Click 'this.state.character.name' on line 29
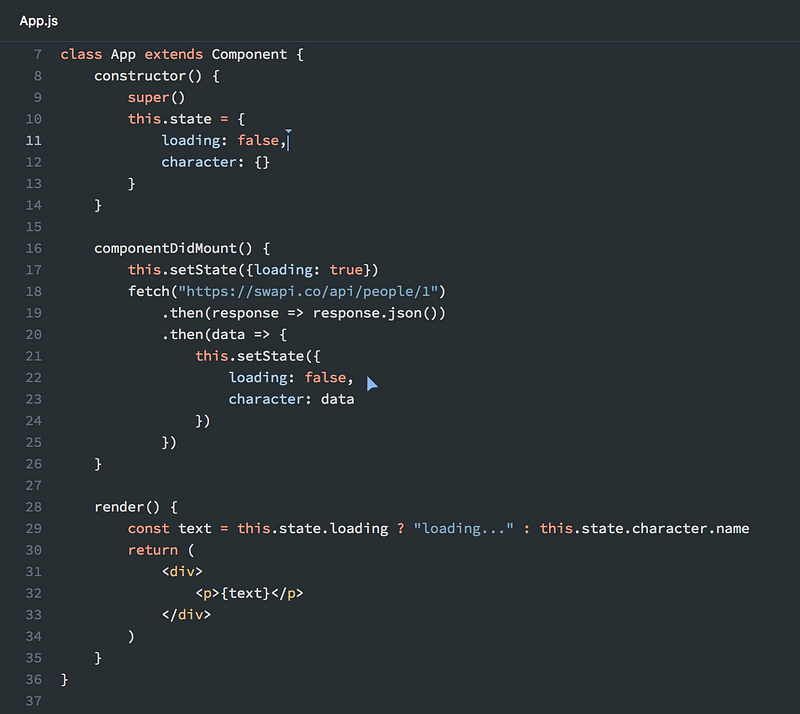 click(644, 529)
